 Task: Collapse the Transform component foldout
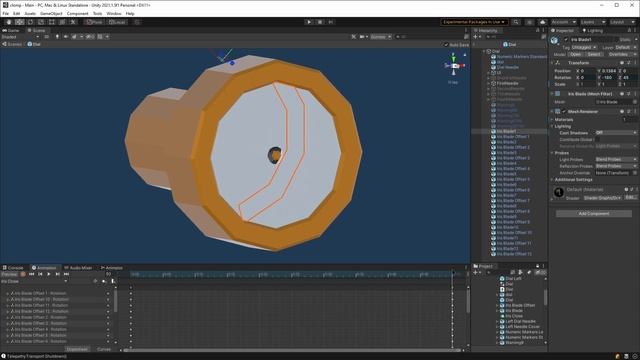coord(552,63)
